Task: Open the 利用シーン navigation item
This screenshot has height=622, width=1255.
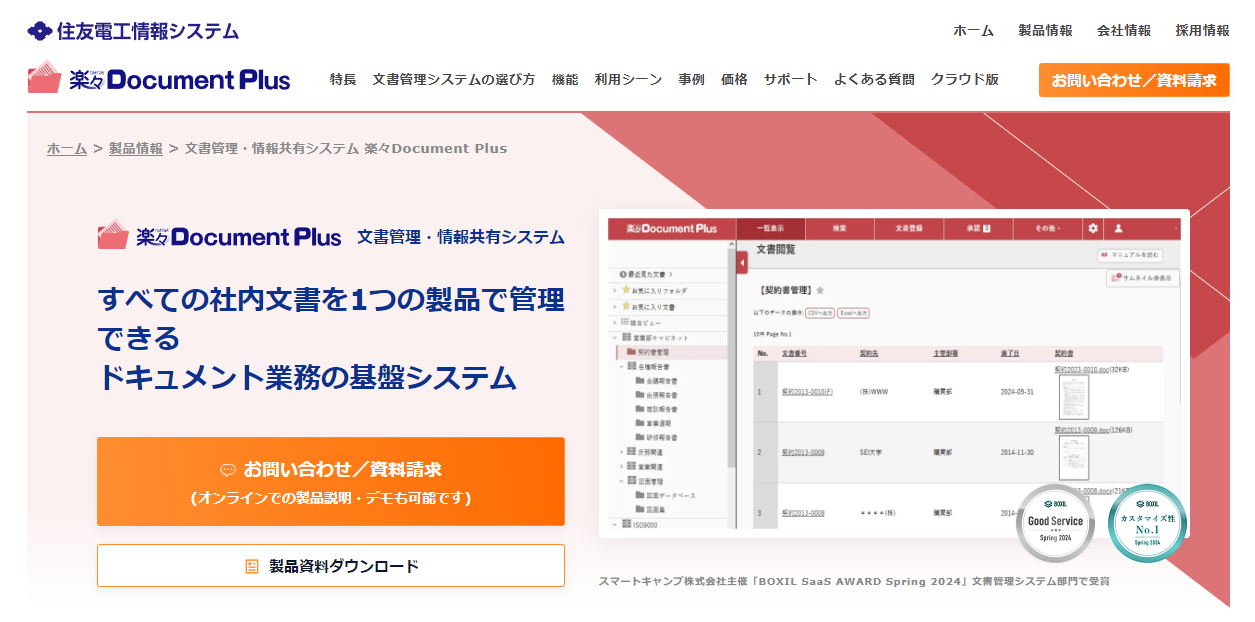Action: [628, 79]
